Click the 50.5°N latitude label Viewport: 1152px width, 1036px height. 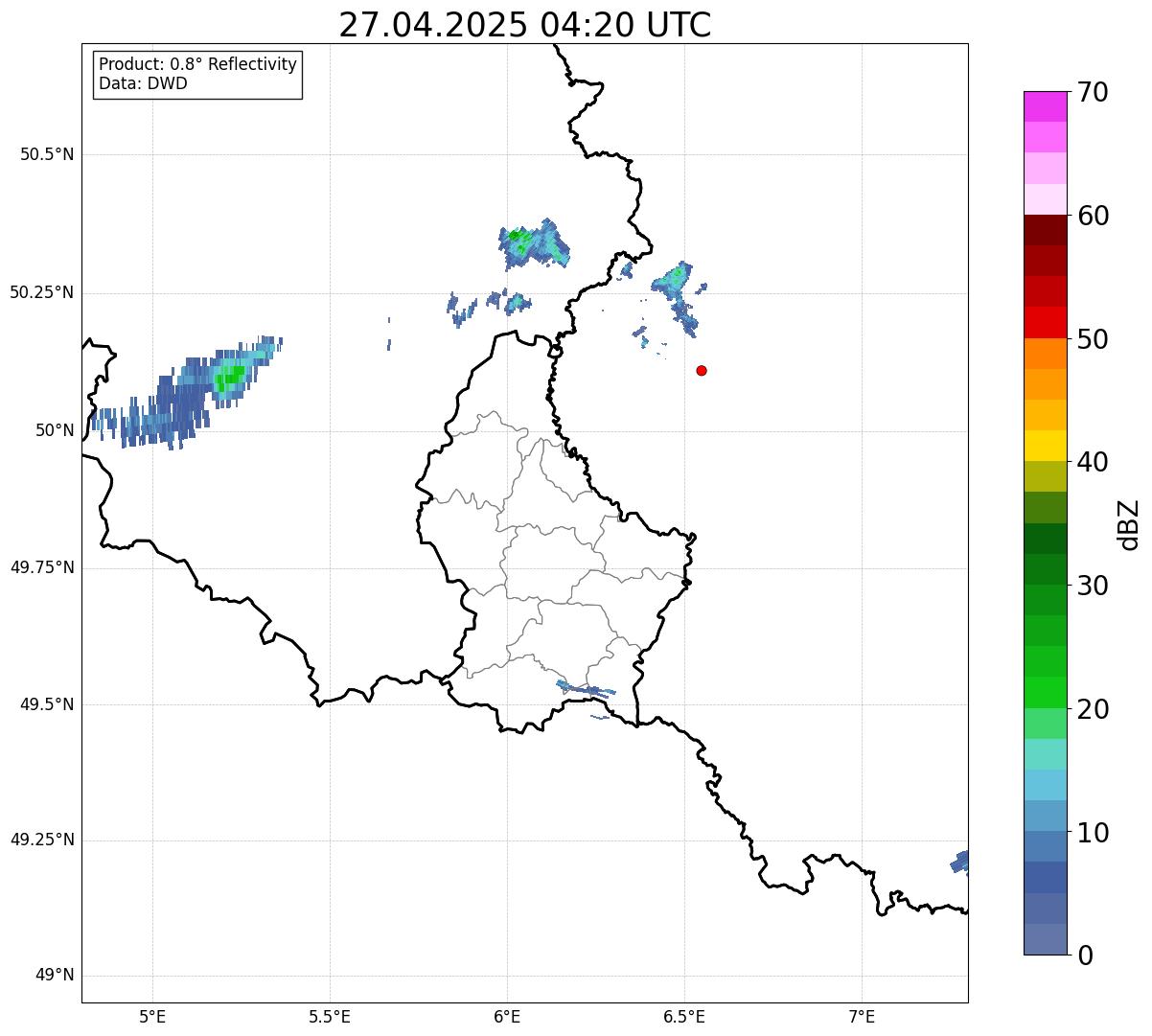47,154
